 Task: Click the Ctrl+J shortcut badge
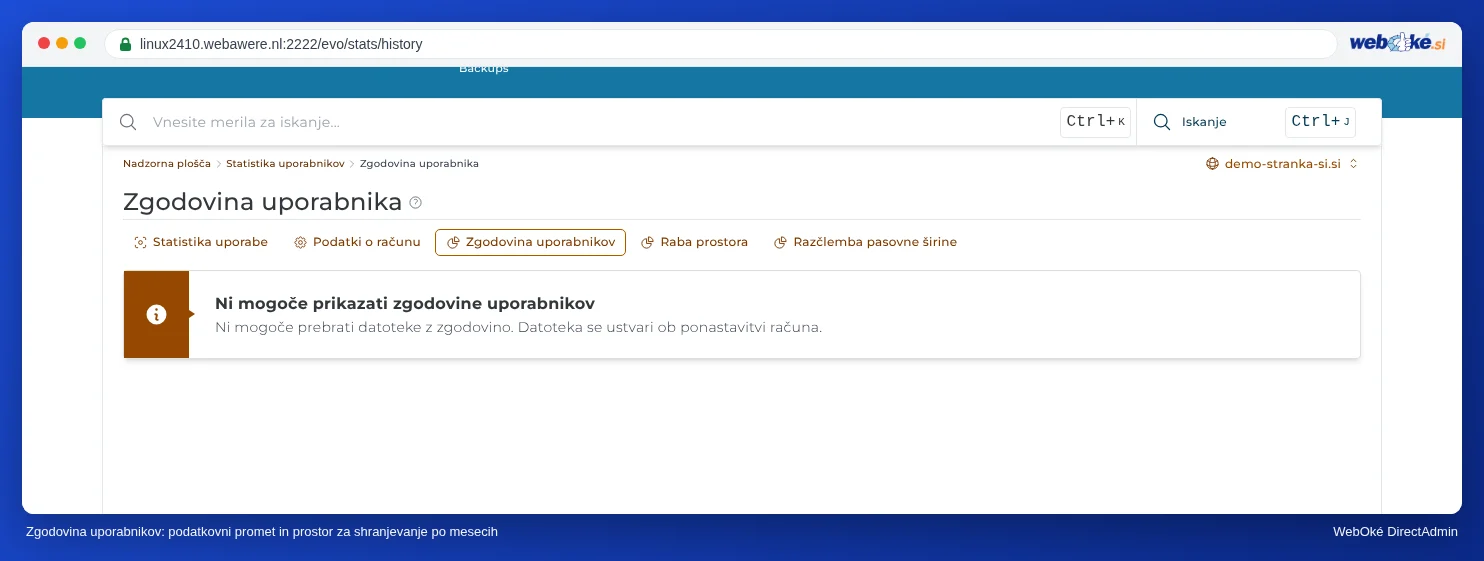[x=1320, y=122]
